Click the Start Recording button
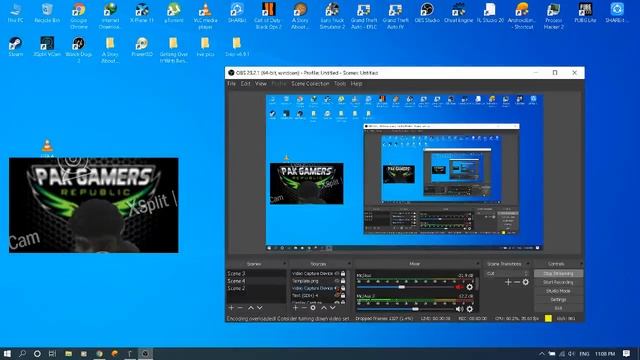640x360 pixels. [558, 282]
